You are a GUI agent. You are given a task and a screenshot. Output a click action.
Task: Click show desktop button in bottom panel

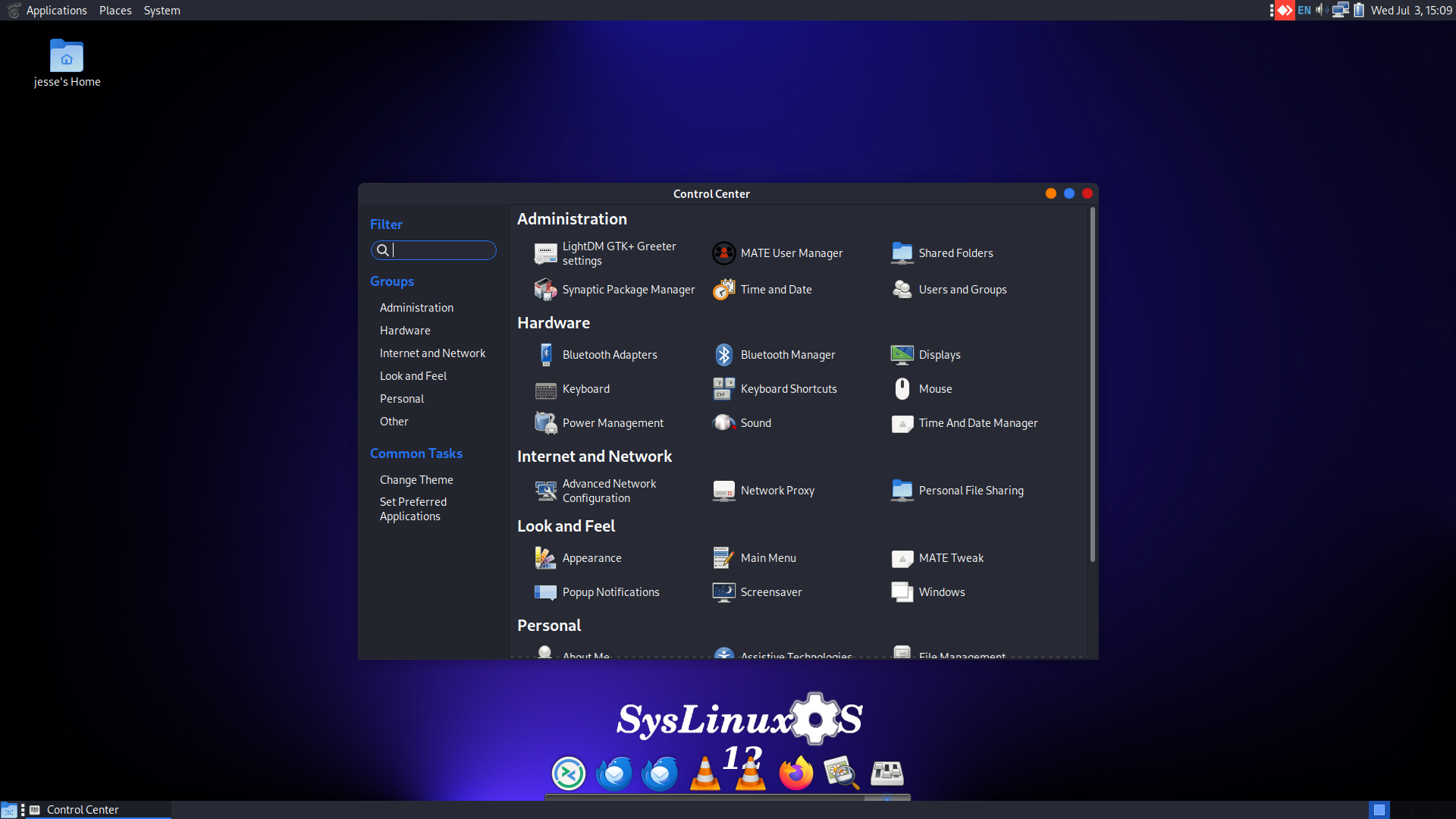point(9,810)
